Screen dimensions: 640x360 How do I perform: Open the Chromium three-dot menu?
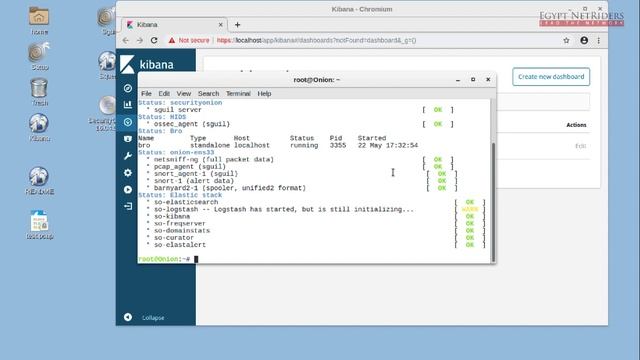[598, 40]
